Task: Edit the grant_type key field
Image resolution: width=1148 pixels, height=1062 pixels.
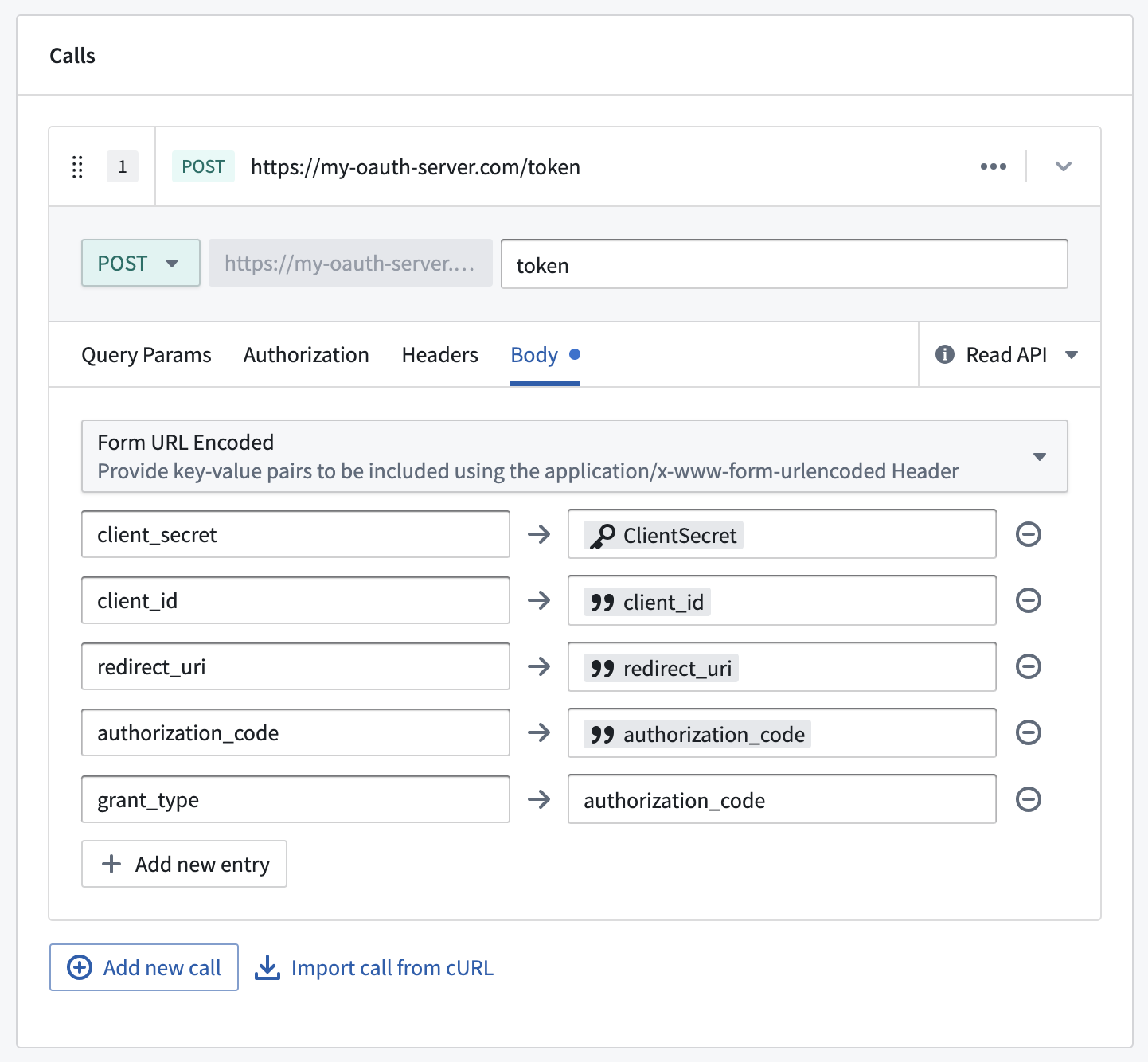Action: pyautogui.click(x=295, y=799)
